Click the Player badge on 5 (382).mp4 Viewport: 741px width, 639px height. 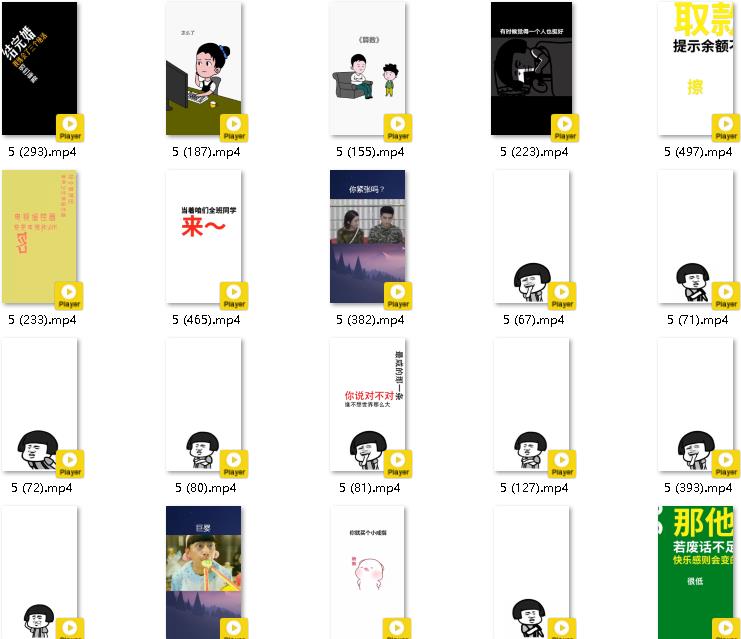(x=398, y=296)
